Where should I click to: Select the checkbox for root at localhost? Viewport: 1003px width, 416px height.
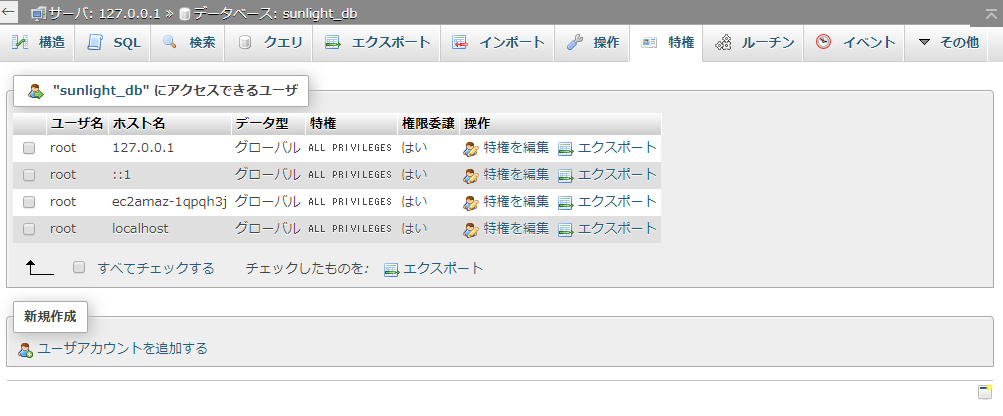coord(29,229)
